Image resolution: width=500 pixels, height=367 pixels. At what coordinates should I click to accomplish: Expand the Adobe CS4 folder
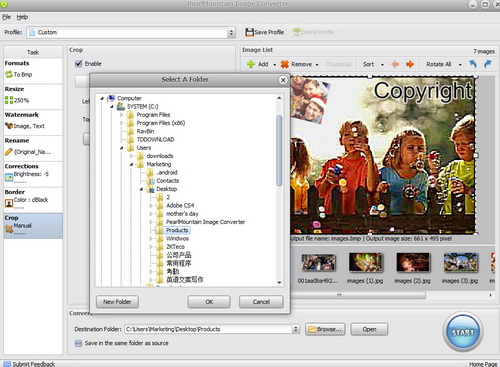tap(151, 206)
